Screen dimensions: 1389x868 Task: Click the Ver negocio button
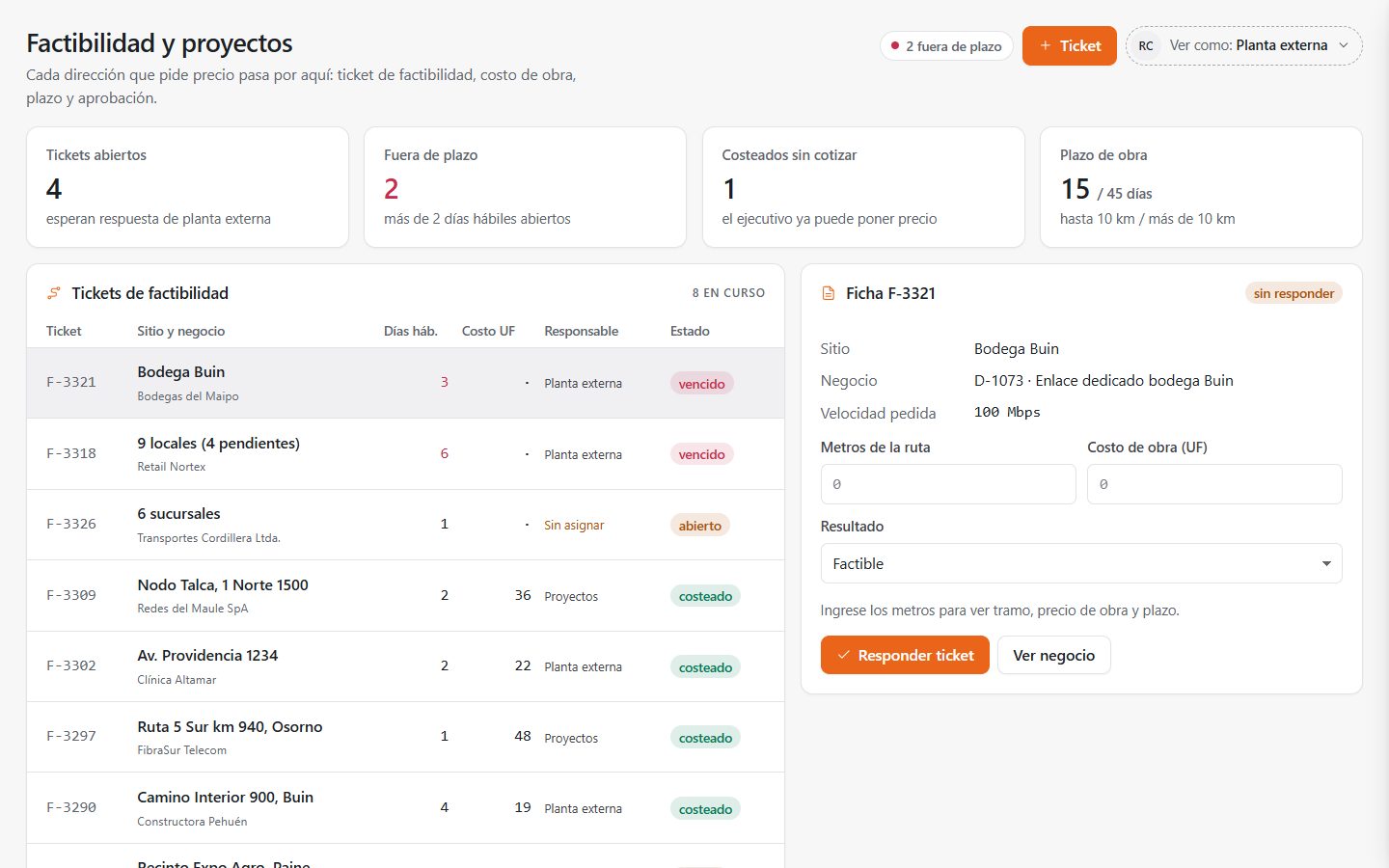[x=1053, y=655]
